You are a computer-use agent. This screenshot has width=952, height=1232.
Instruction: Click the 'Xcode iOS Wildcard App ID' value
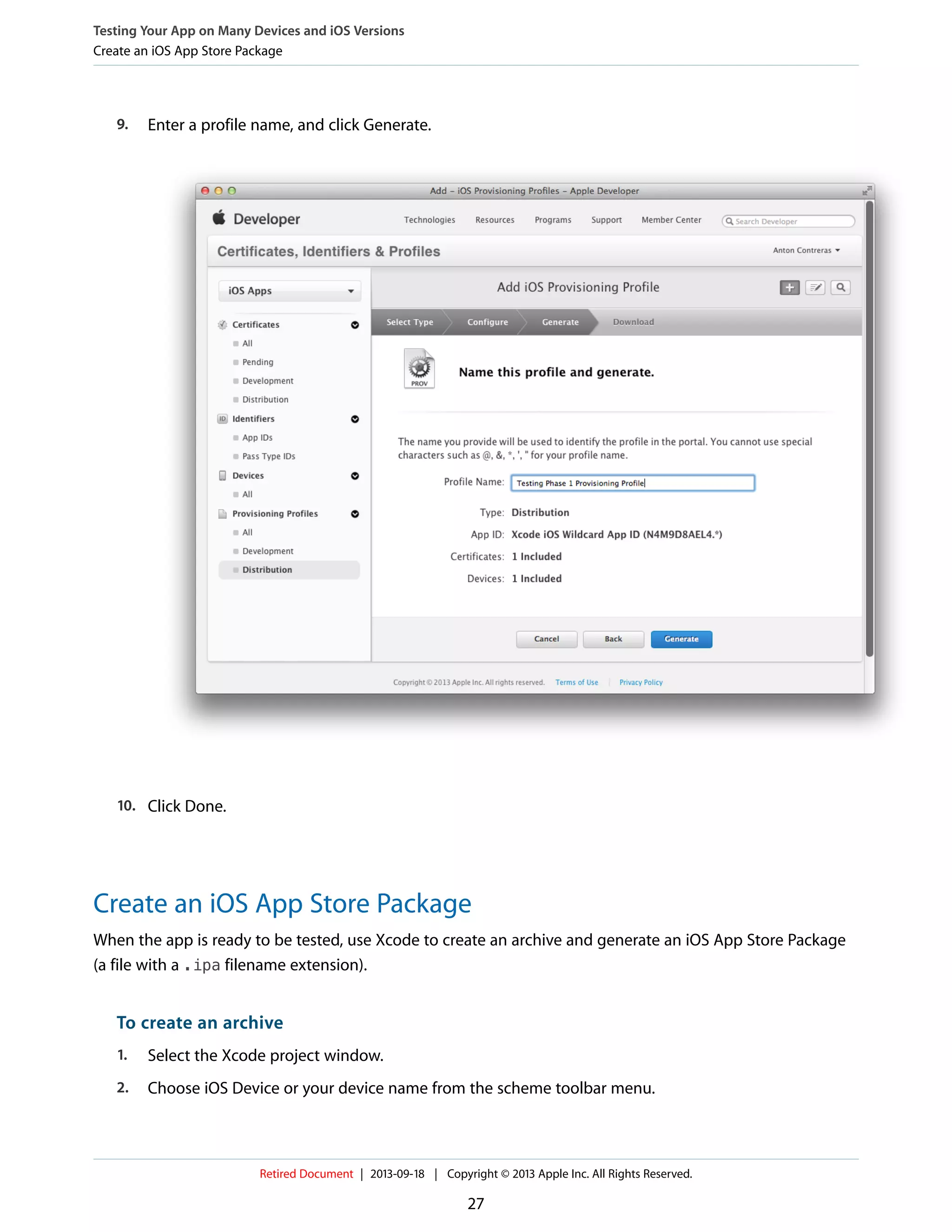tap(616, 534)
